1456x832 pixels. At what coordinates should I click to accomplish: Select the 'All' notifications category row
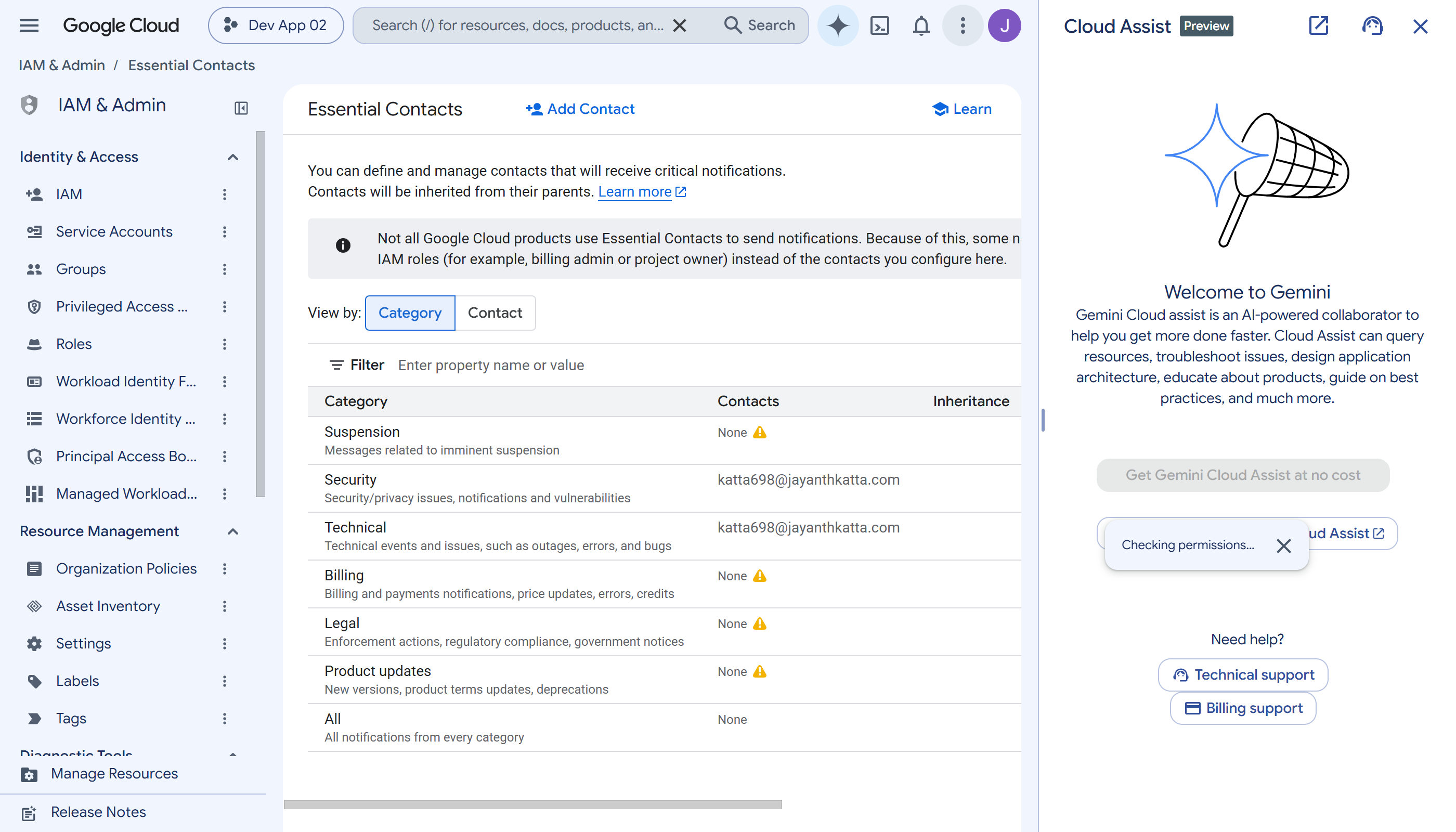tap(664, 727)
